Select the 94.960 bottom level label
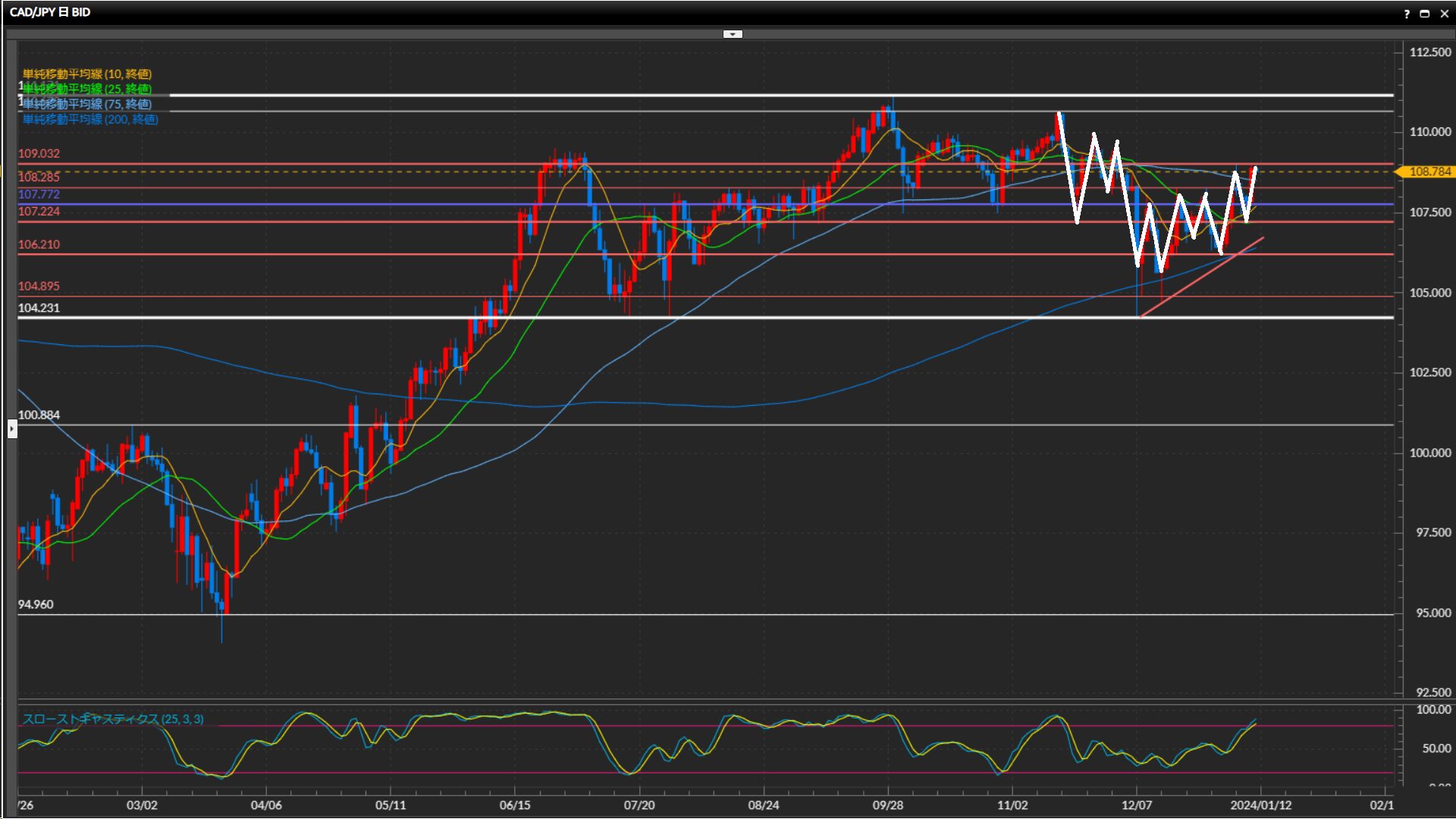The image size is (1456, 819). [x=36, y=604]
